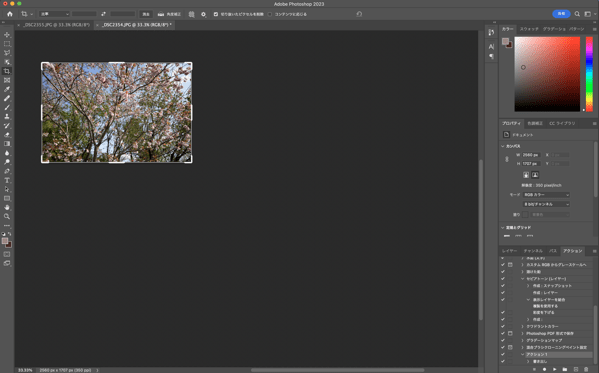The height and width of the screenshot is (373, 599).
Task: Open the RGB カラー mode dropdown
Action: click(546, 195)
